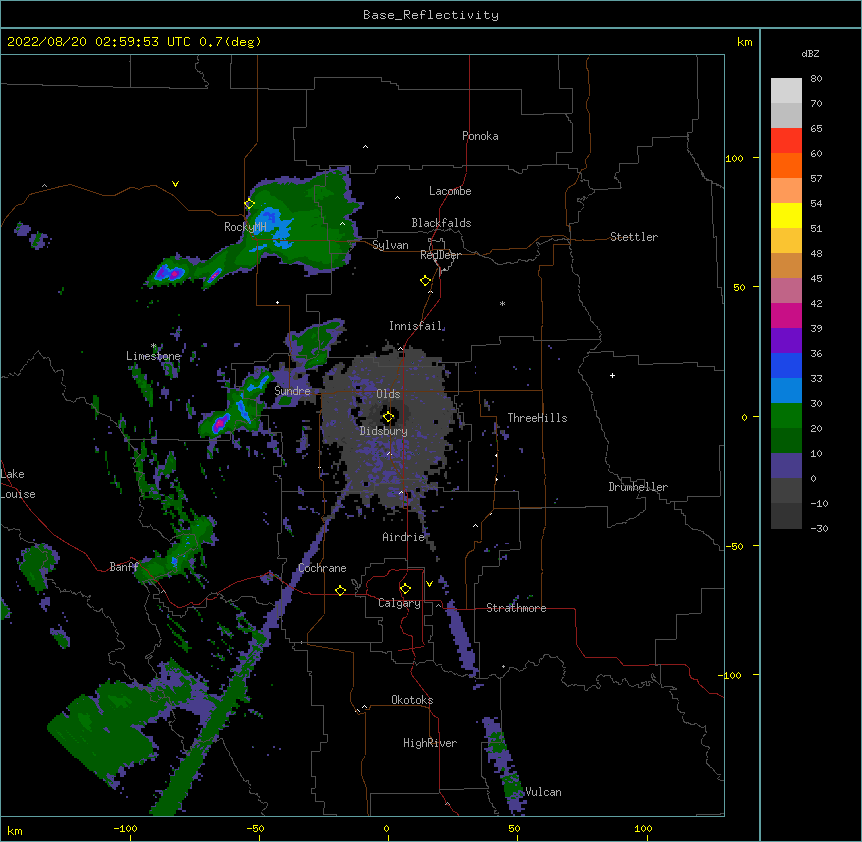Click the RedDeer label
The image size is (862, 842).
click(440, 255)
